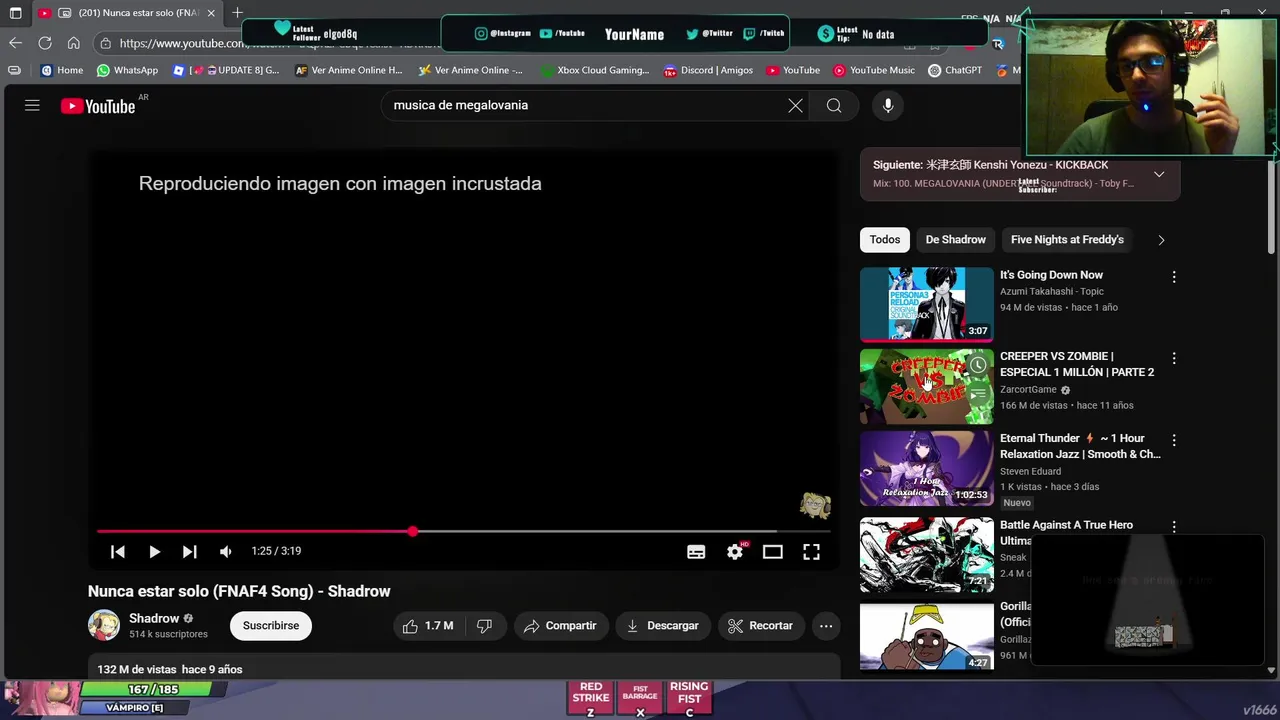This screenshot has height=720, width=1280.
Task: Open Eternal Thunder 1 Hour thumbnail
Action: pyautogui.click(x=927, y=468)
